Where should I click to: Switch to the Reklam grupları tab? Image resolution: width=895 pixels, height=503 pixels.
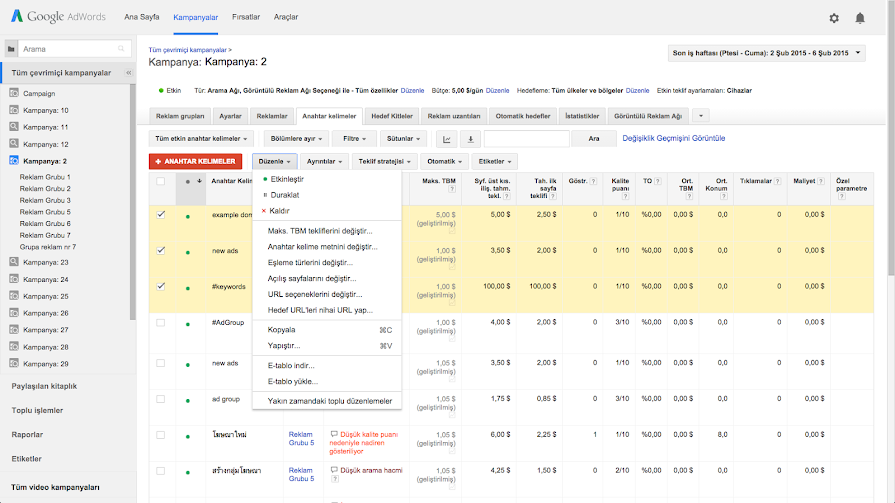[178, 116]
